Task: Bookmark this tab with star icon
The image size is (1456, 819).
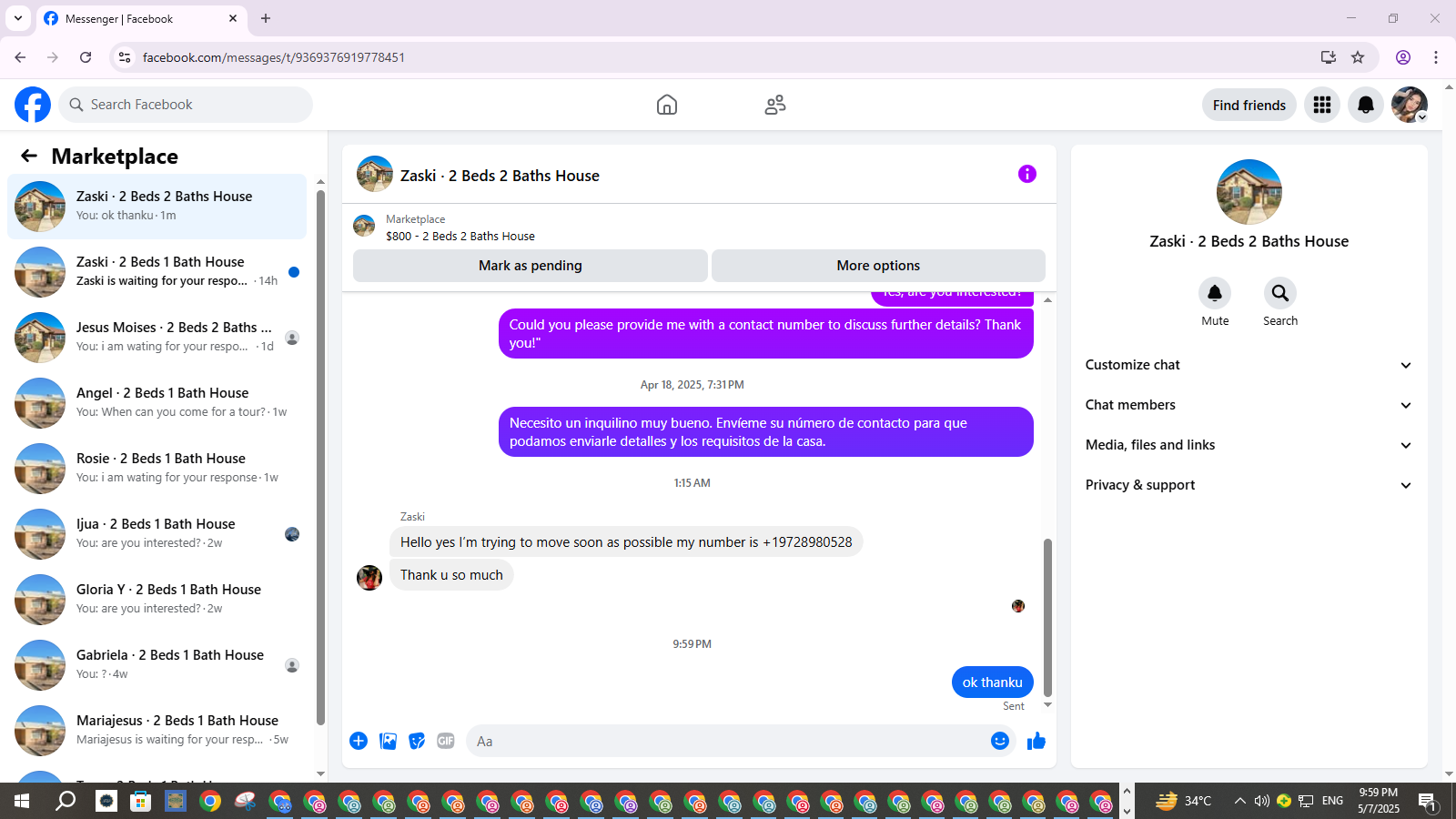Action: (1358, 57)
